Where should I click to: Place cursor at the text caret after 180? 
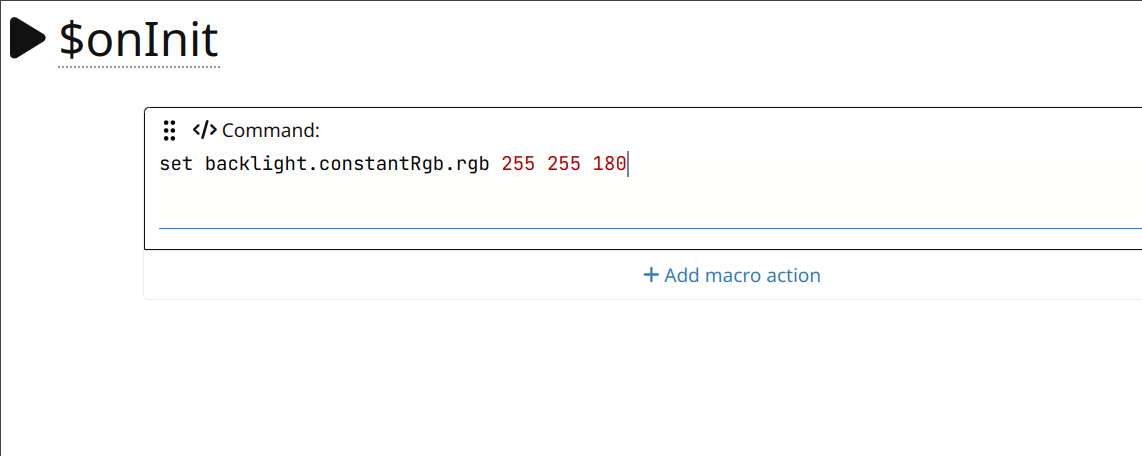click(x=628, y=164)
